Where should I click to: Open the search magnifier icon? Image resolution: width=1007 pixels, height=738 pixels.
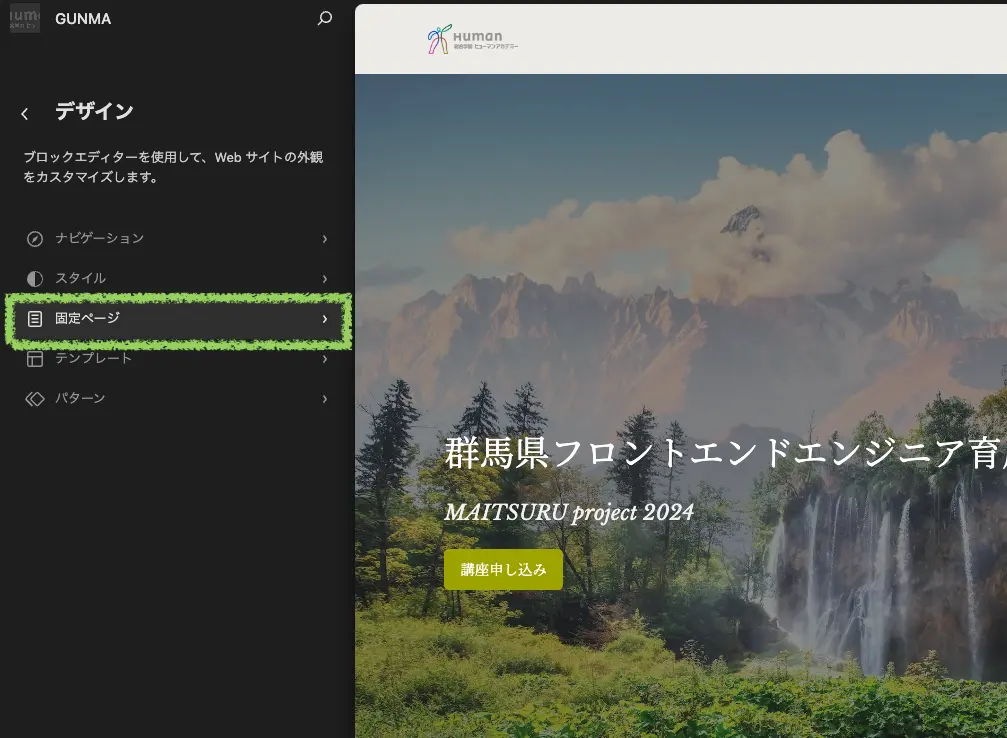(x=324, y=18)
